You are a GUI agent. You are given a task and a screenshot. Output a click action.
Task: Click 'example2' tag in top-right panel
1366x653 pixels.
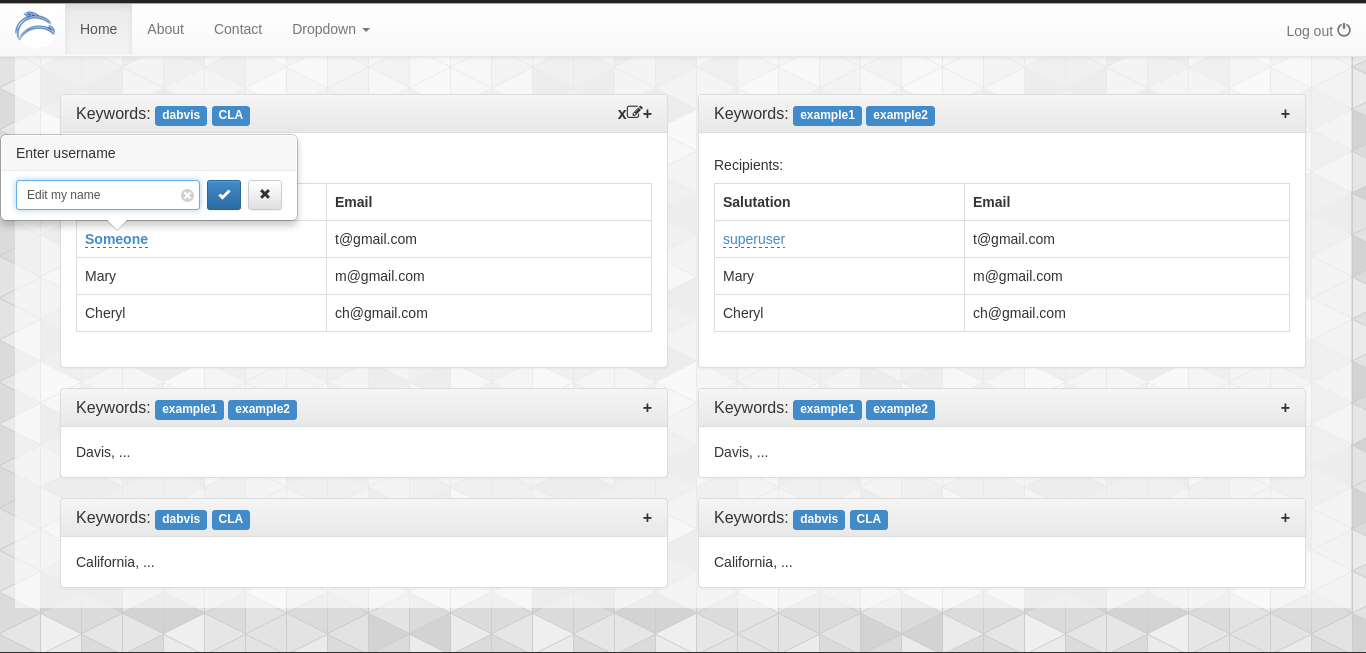[x=900, y=115]
